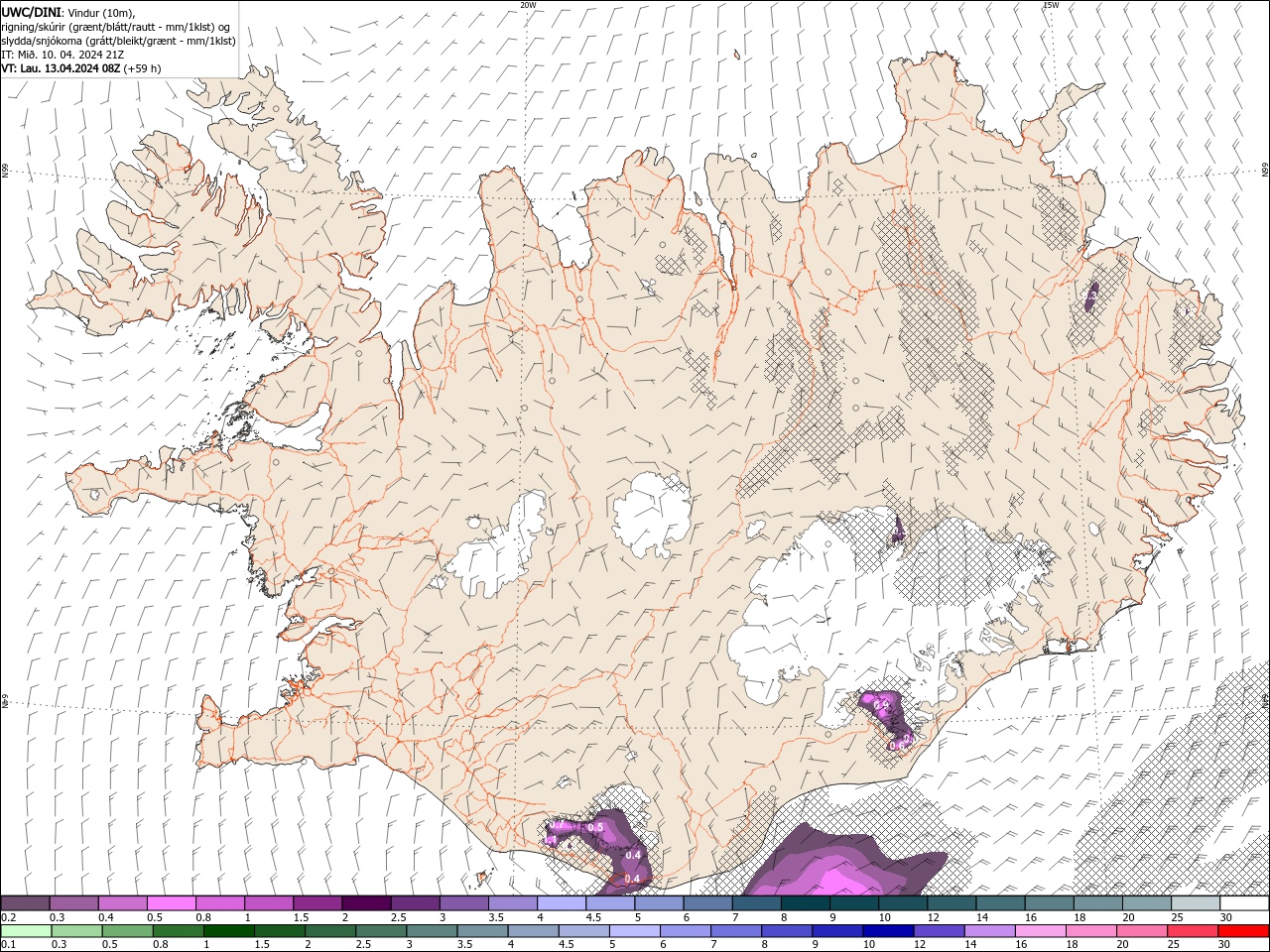The width and height of the screenshot is (1270, 952).
Task: Pick the grey-green 3 swatch in lower legend row
Action: click(x=432, y=931)
